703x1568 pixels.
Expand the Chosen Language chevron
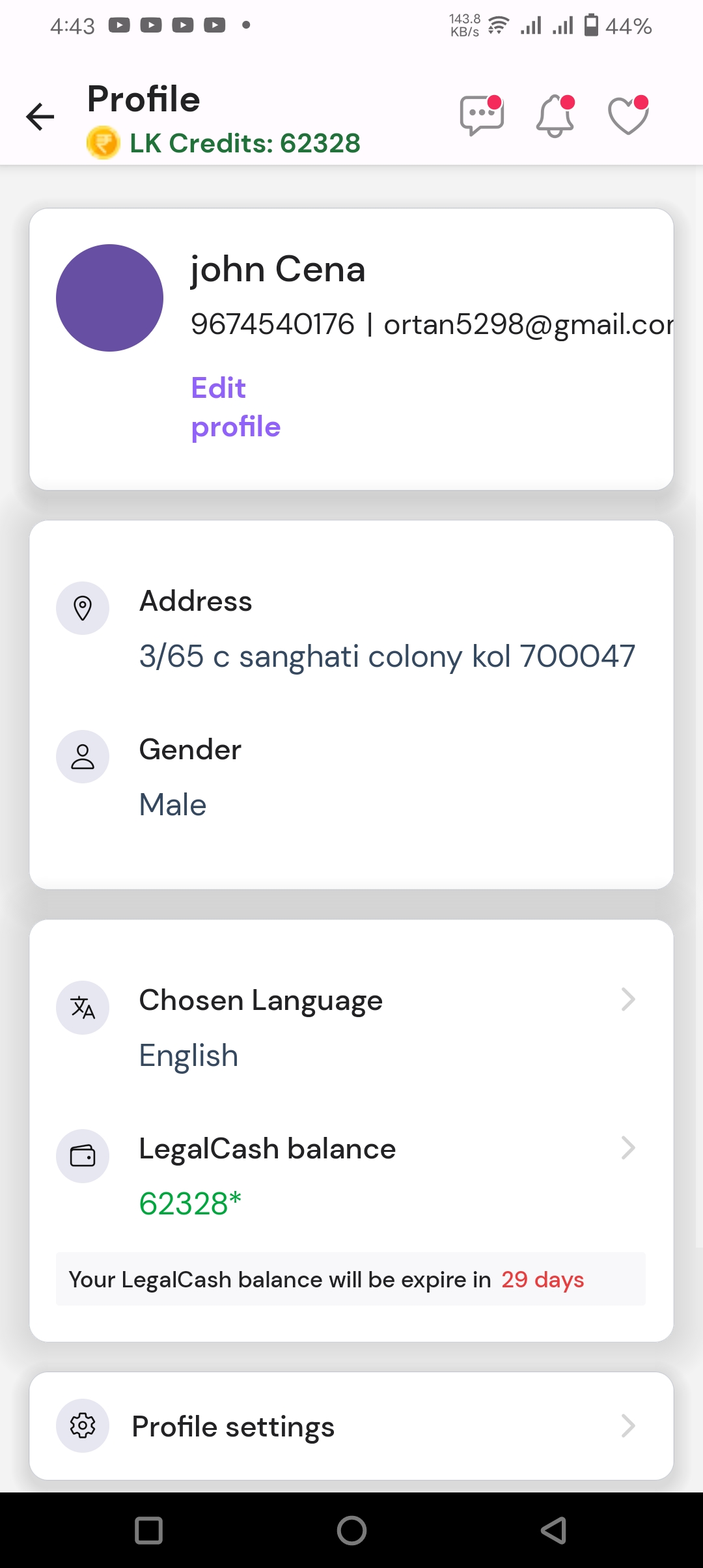(x=627, y=1000)
